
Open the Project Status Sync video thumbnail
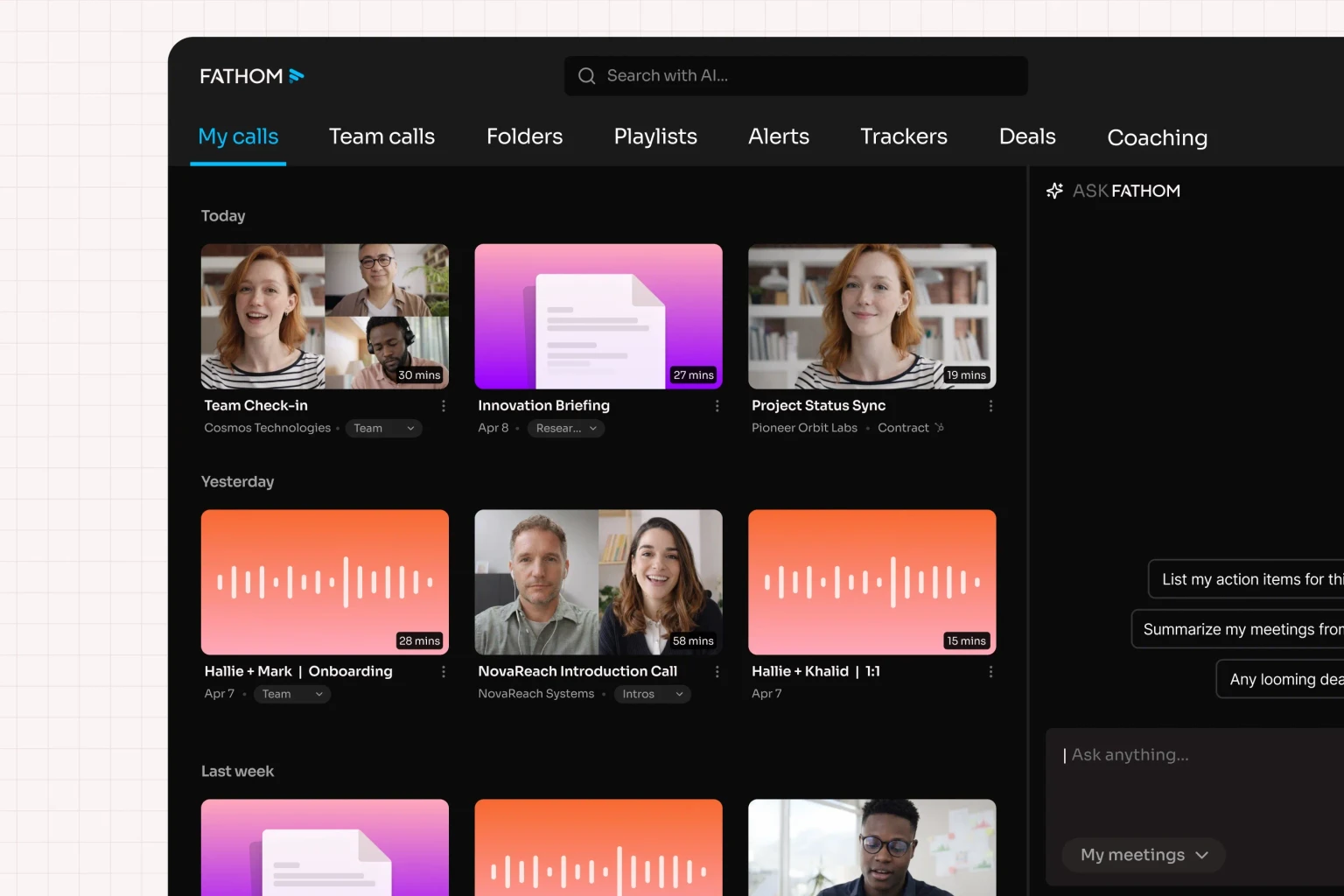pos(872,316)
